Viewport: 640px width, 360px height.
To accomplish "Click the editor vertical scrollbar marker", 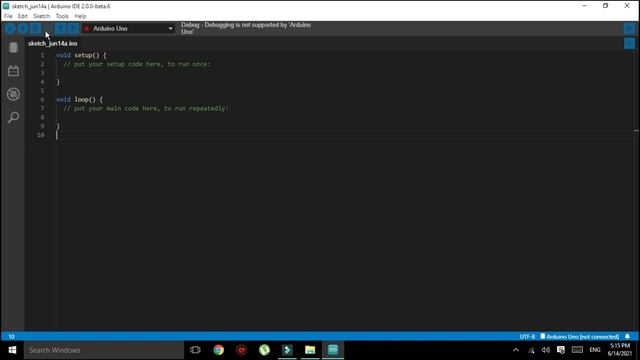I will coord(636,131).
